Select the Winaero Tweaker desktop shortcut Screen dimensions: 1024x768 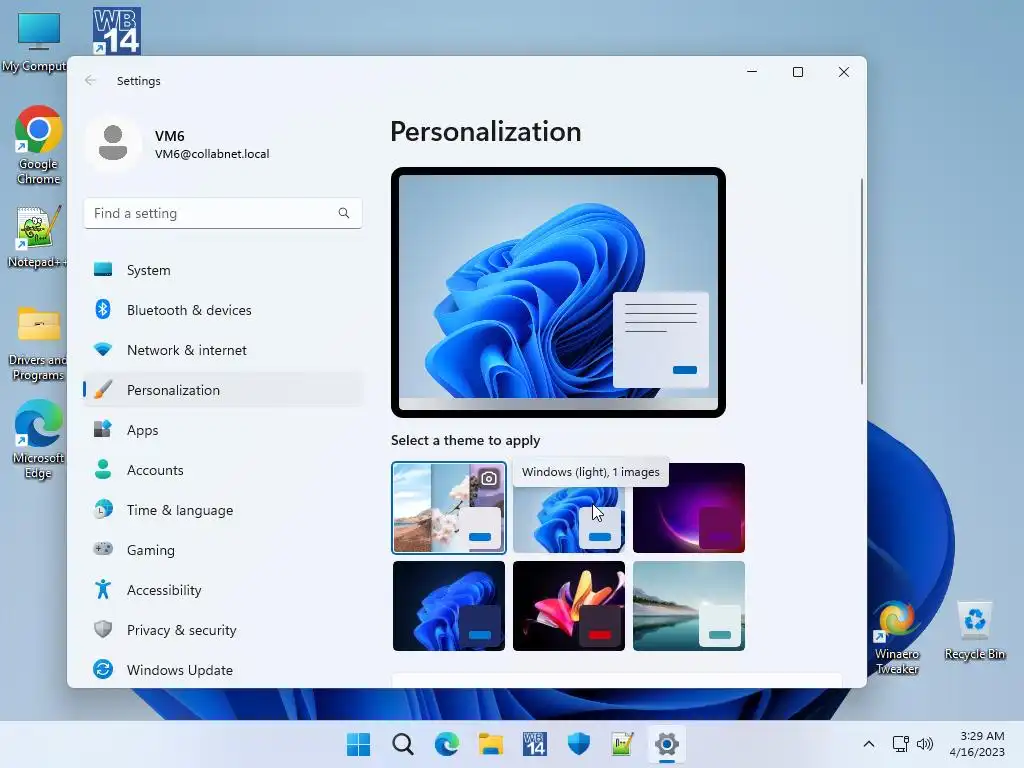897,638
